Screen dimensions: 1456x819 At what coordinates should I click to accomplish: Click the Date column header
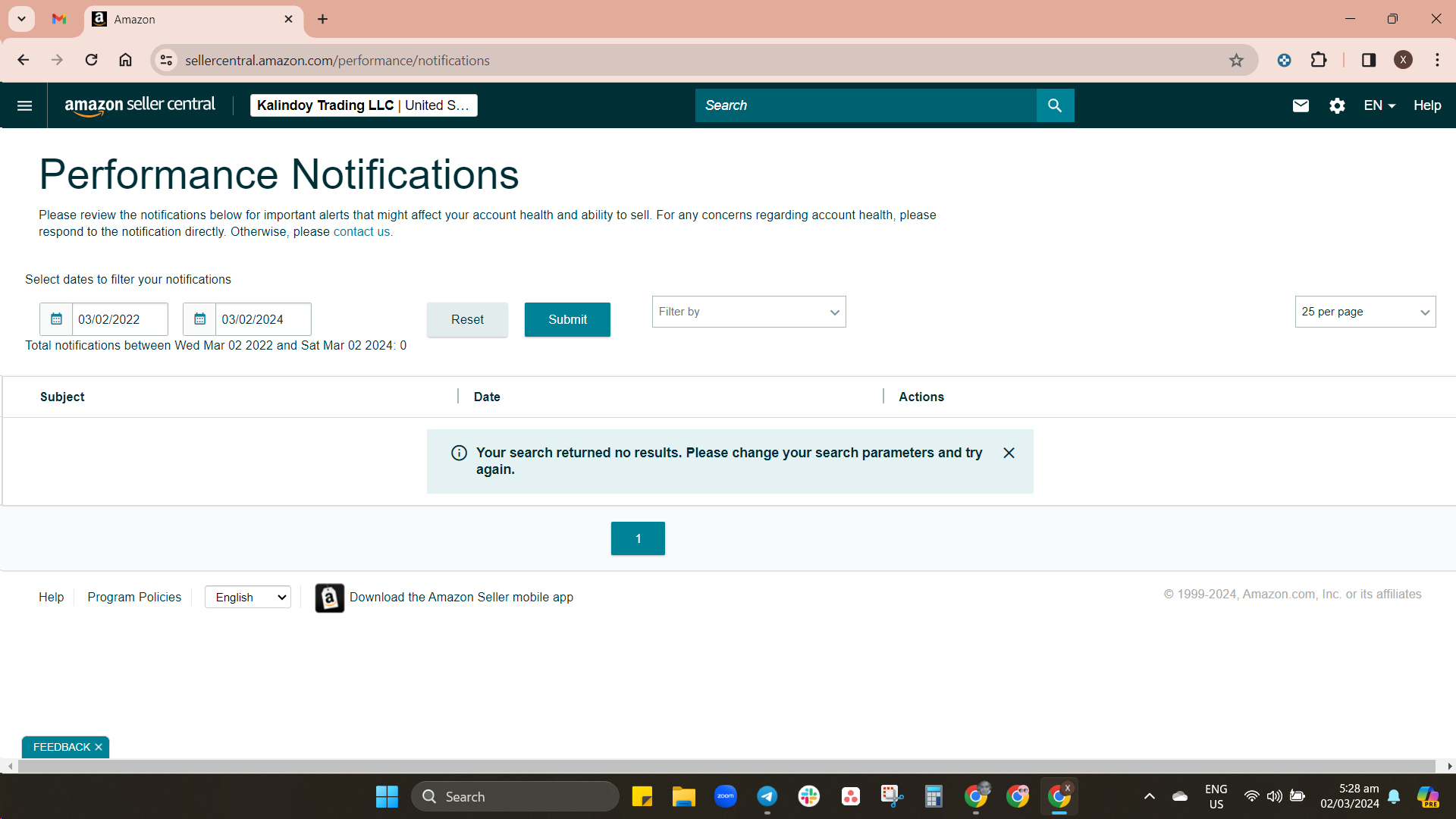[487, 397]
